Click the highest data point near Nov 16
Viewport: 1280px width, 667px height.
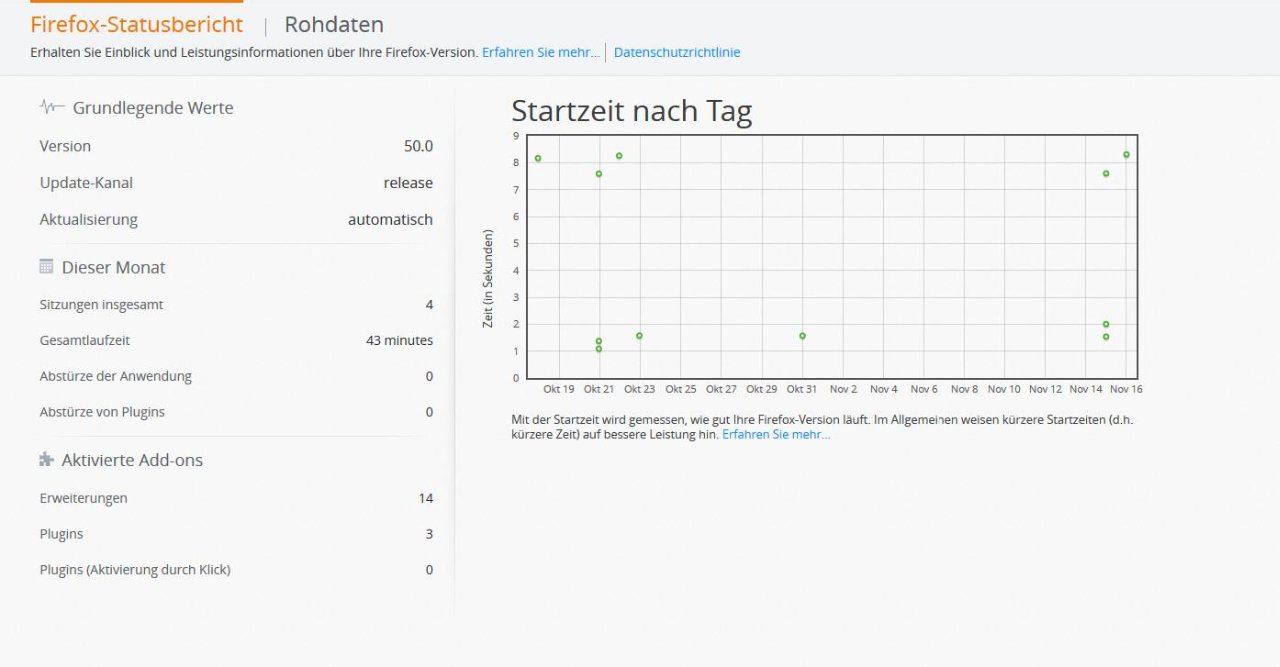point(1126,155)
